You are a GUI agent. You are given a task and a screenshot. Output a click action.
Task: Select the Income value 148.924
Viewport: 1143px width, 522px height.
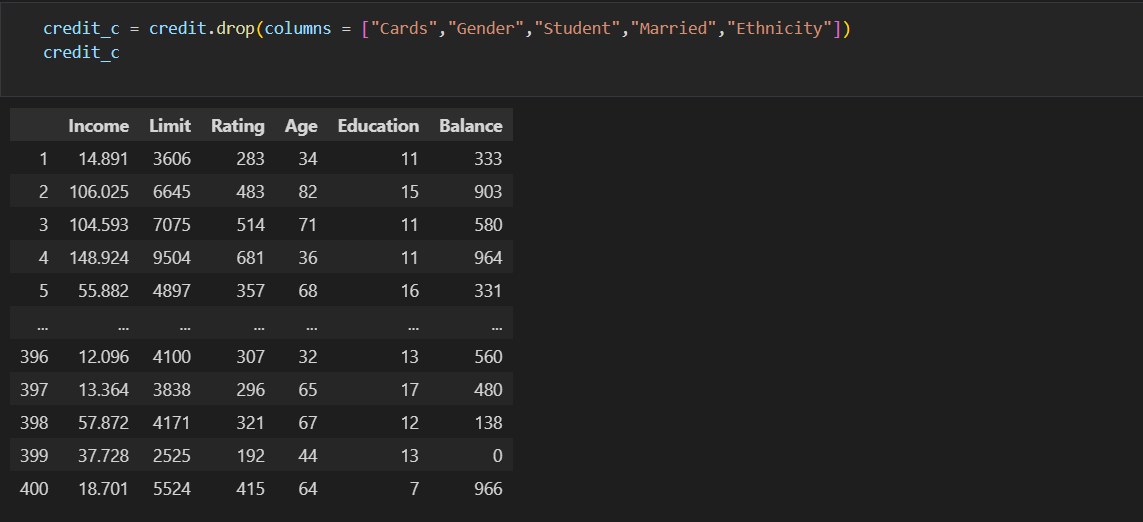point(99,257)
